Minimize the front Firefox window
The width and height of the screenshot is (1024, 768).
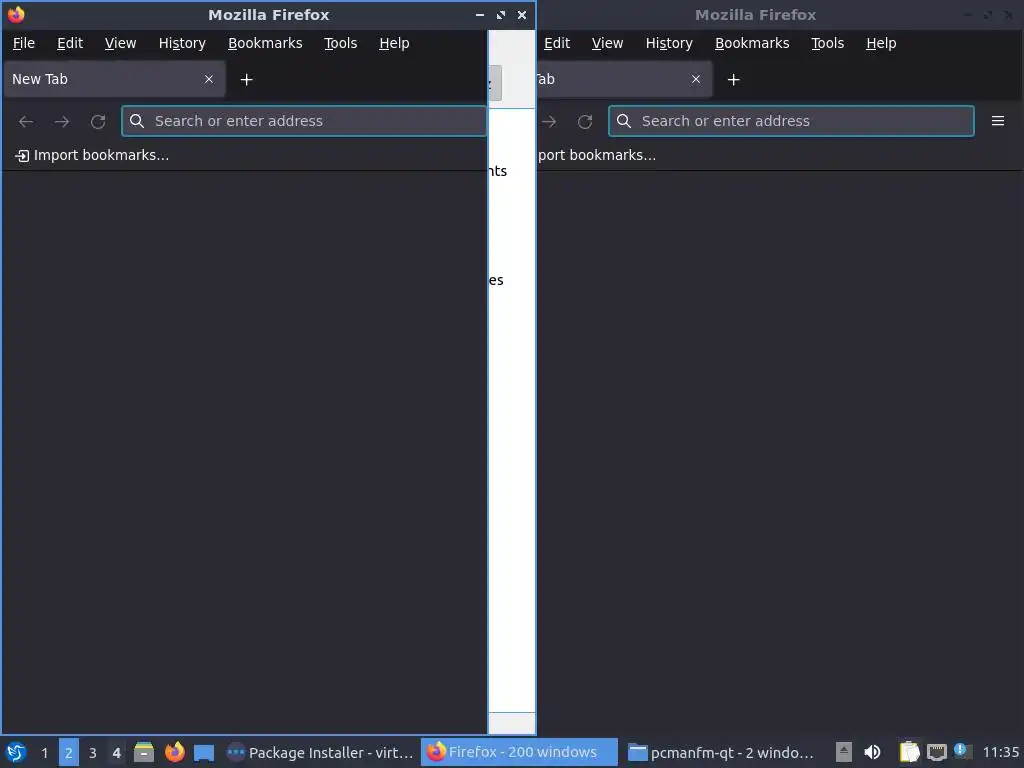coord(480,14)
